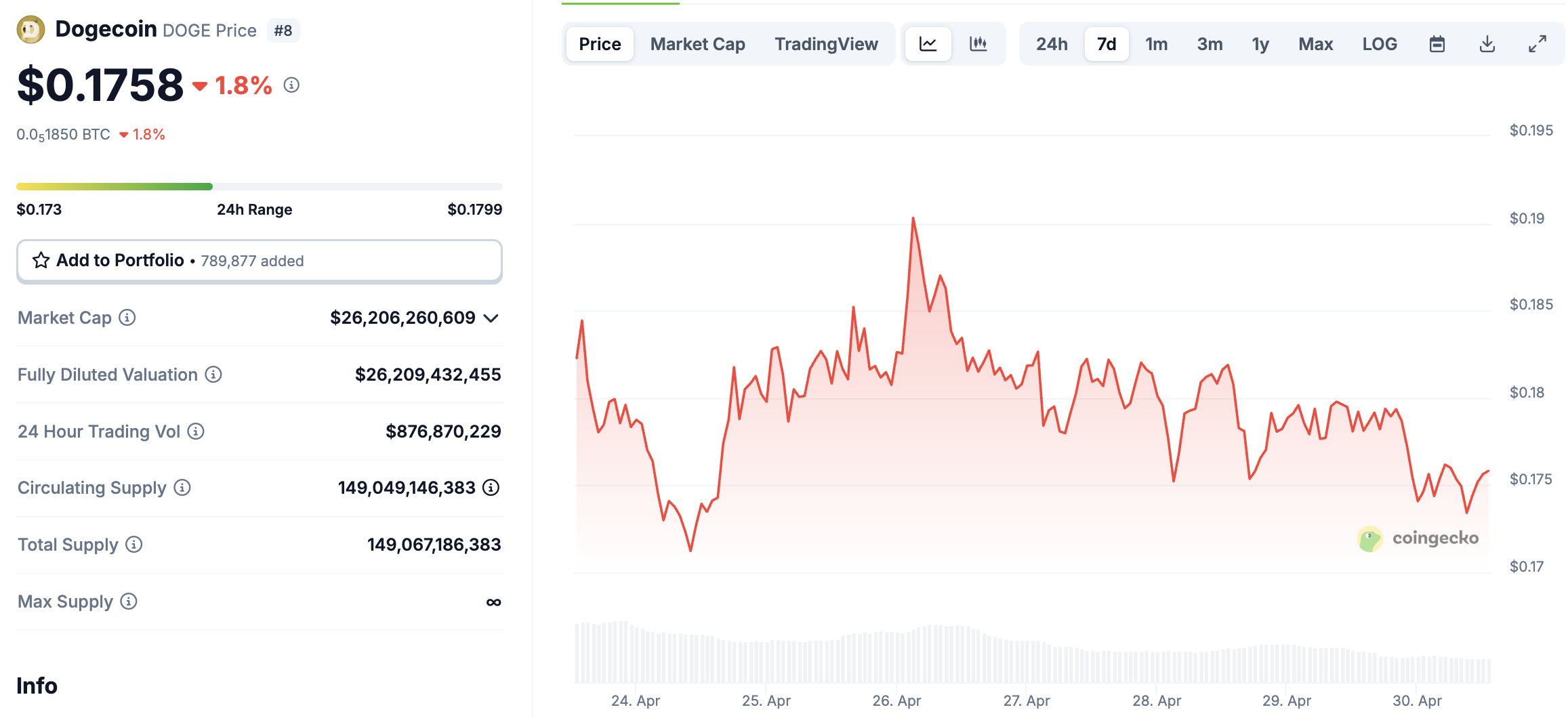Set chart range to 24h

pyautogui.click(x=1052, y=44)
